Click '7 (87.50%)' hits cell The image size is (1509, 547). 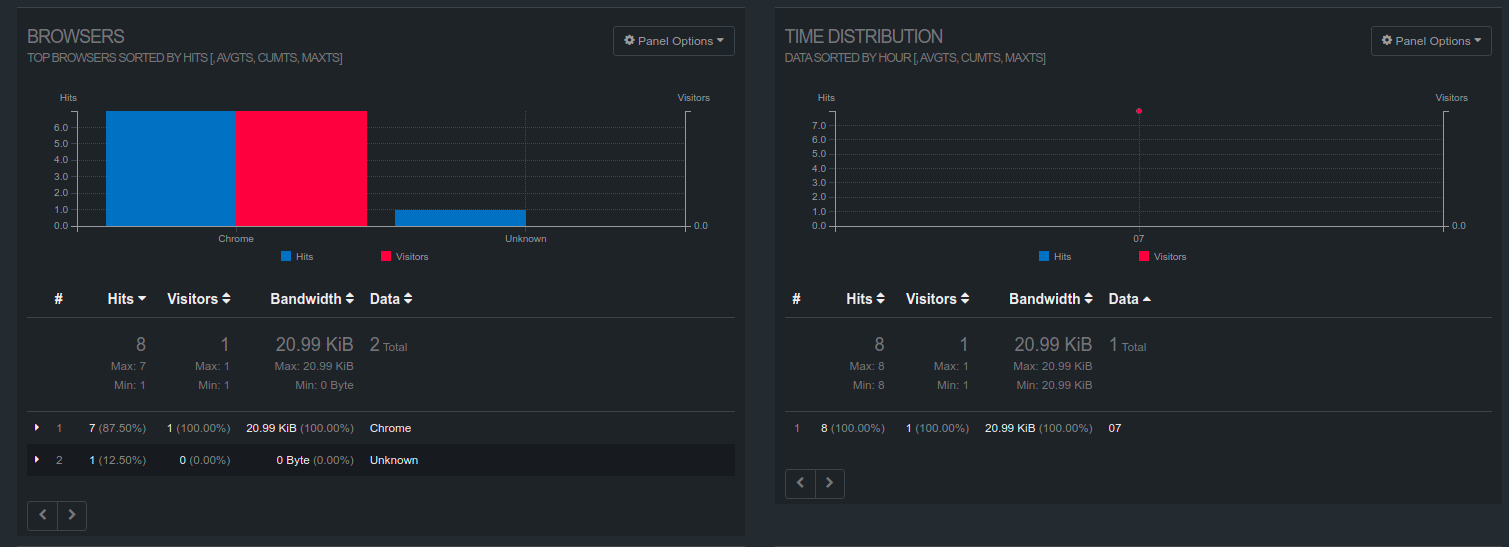117,428
